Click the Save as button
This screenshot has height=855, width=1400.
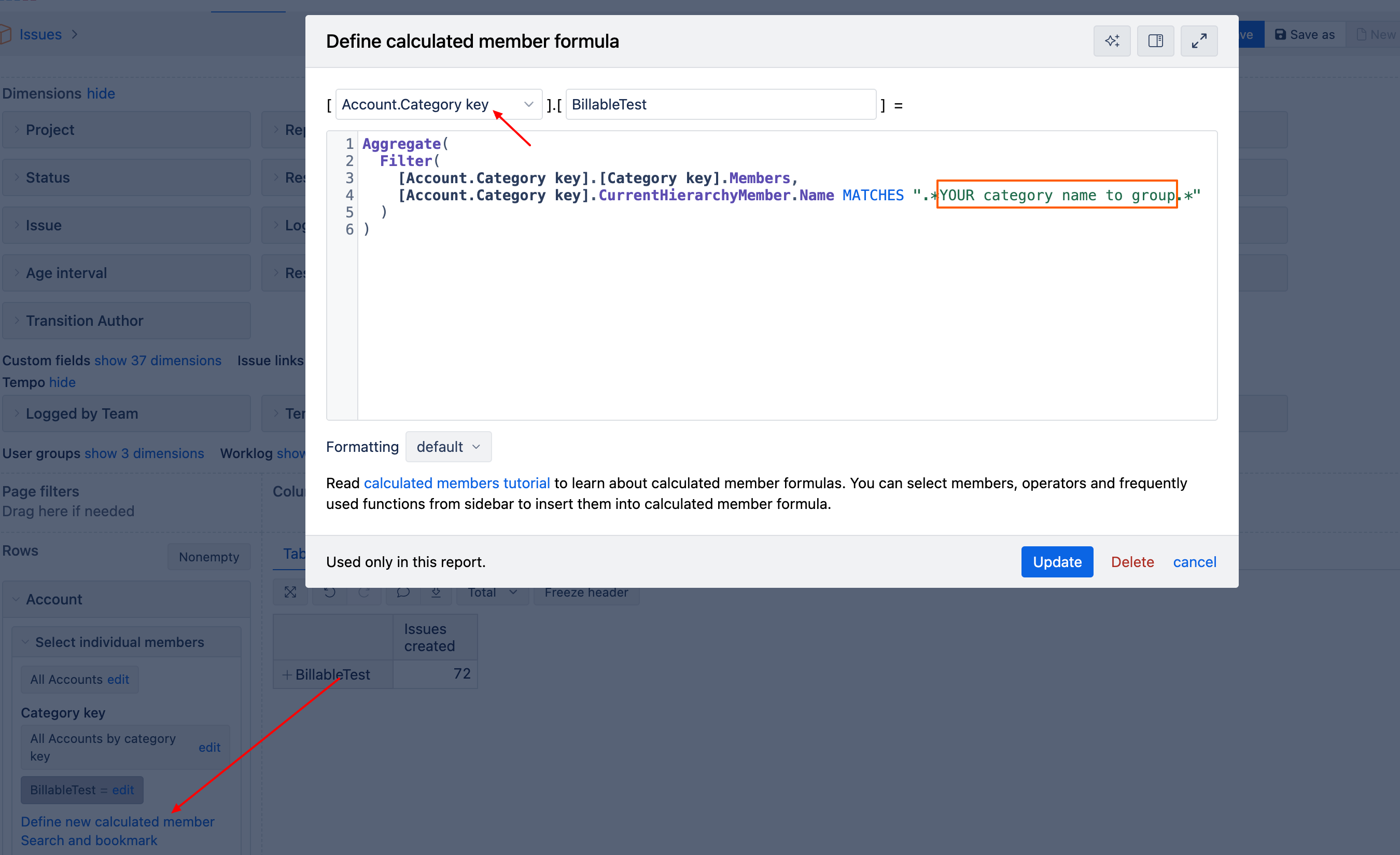coord(1305,35)
